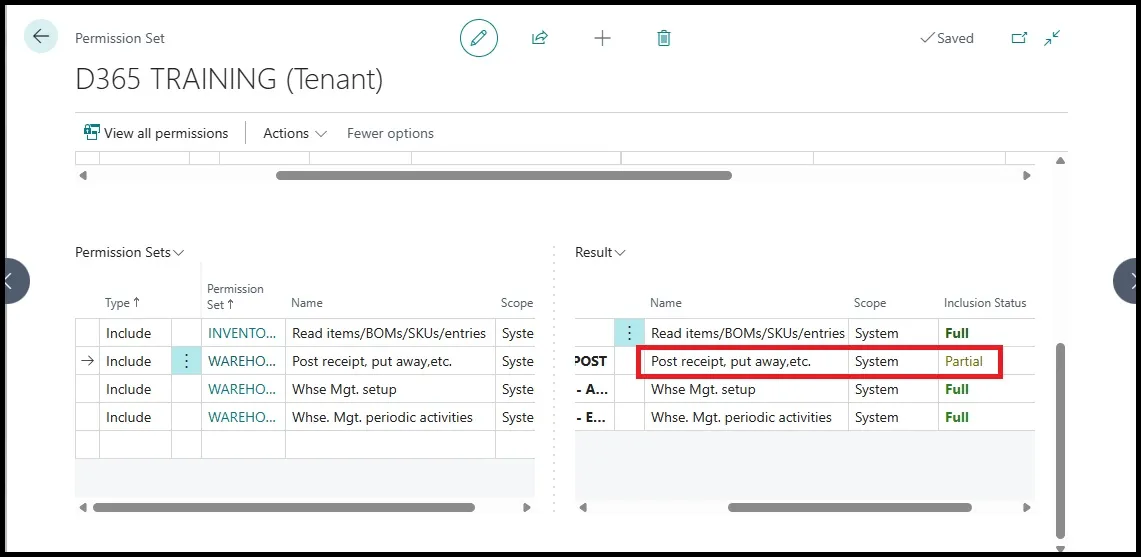
Task: Open WAREHO... link for Post receipt row
Action: pyautogui.click(x=242, y=361)
